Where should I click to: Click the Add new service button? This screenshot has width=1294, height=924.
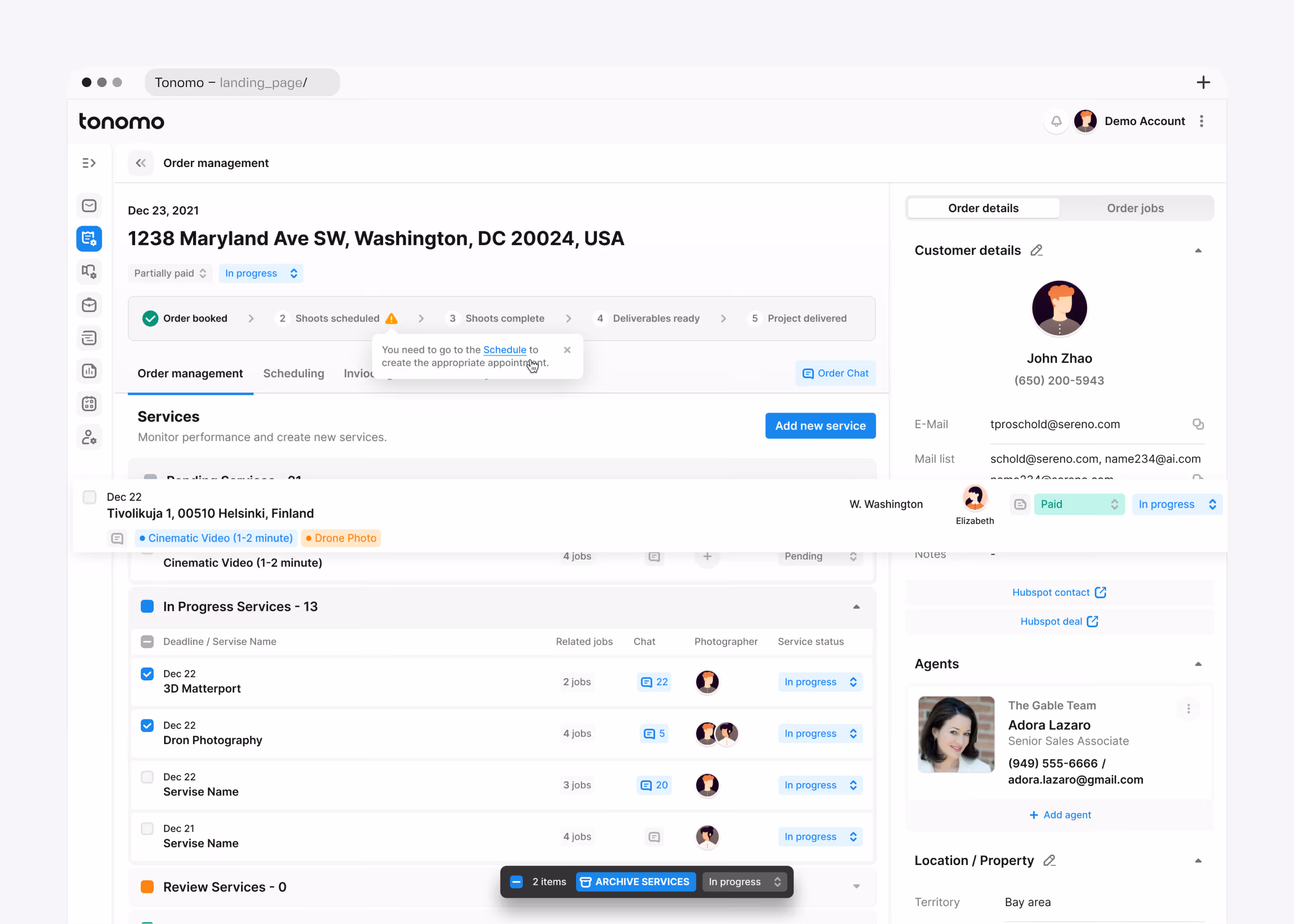[x=820, y=425]
